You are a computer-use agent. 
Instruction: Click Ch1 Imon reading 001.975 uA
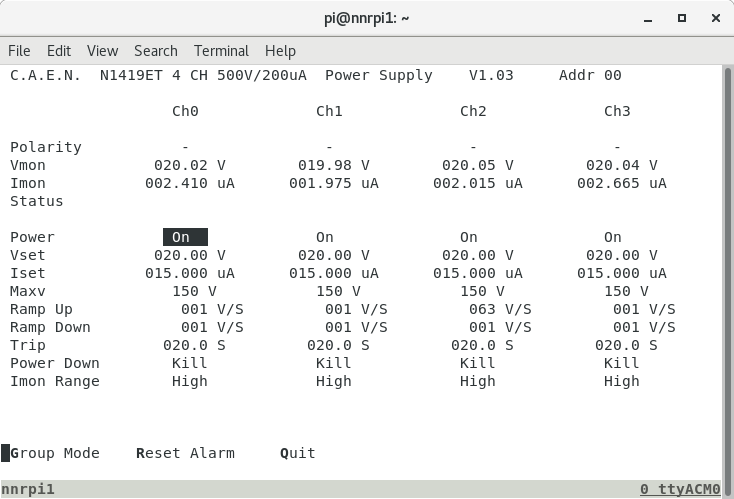[x=334, y=183]
